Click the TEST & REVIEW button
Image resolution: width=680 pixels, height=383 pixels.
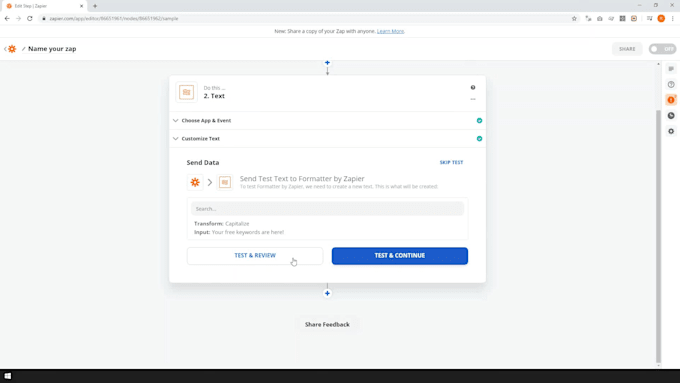[x=255, y=256]
